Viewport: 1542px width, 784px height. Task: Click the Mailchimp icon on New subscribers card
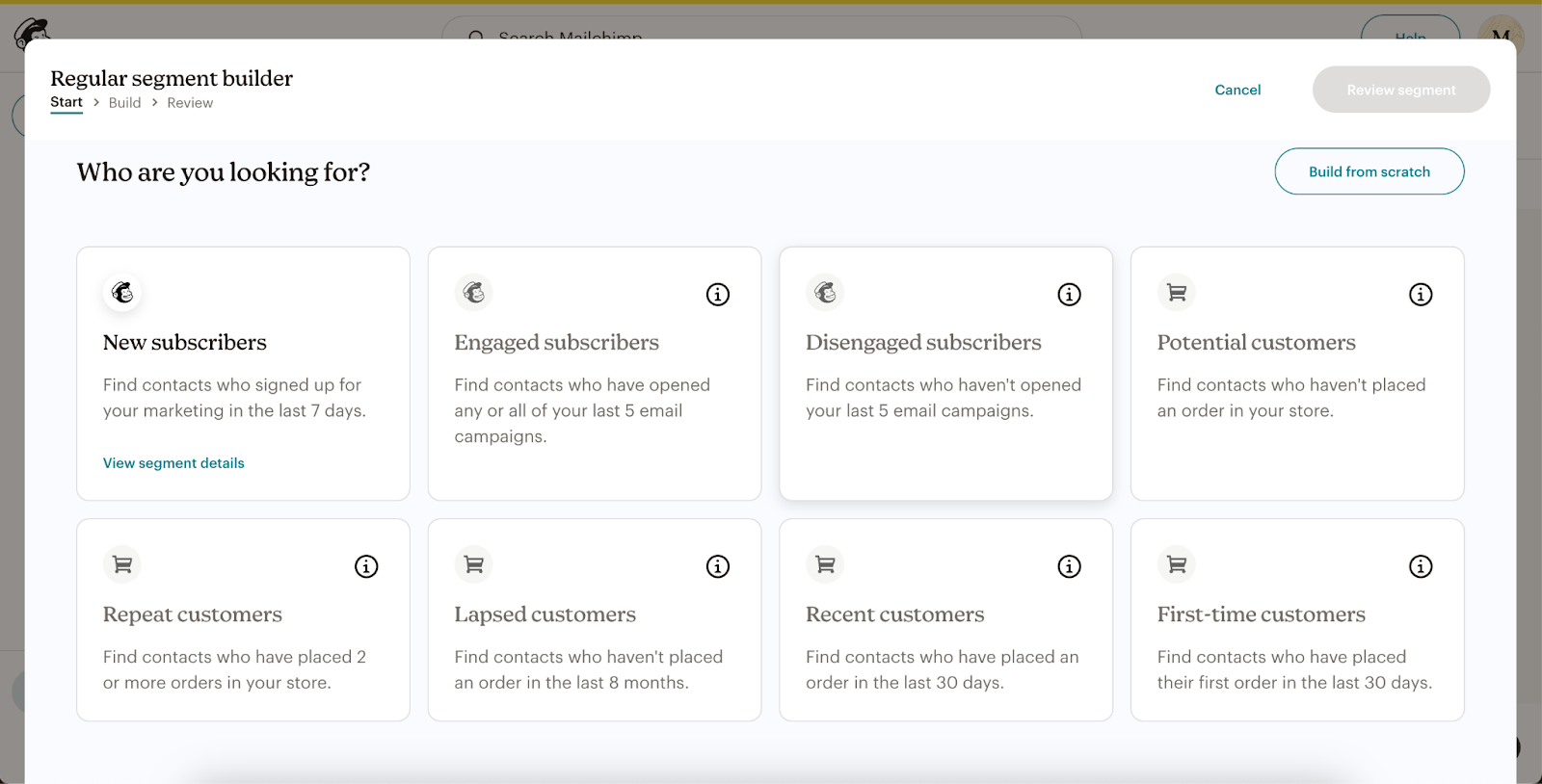click(x=122, y=293)
